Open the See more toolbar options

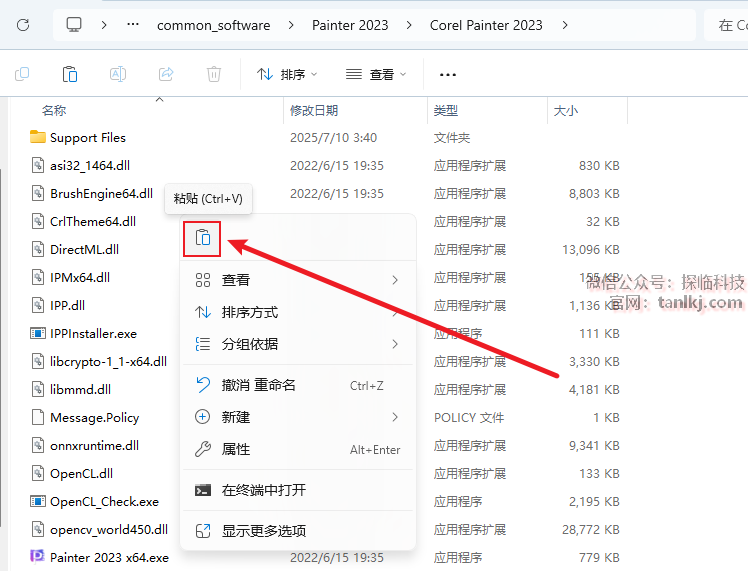pos(448,74)
